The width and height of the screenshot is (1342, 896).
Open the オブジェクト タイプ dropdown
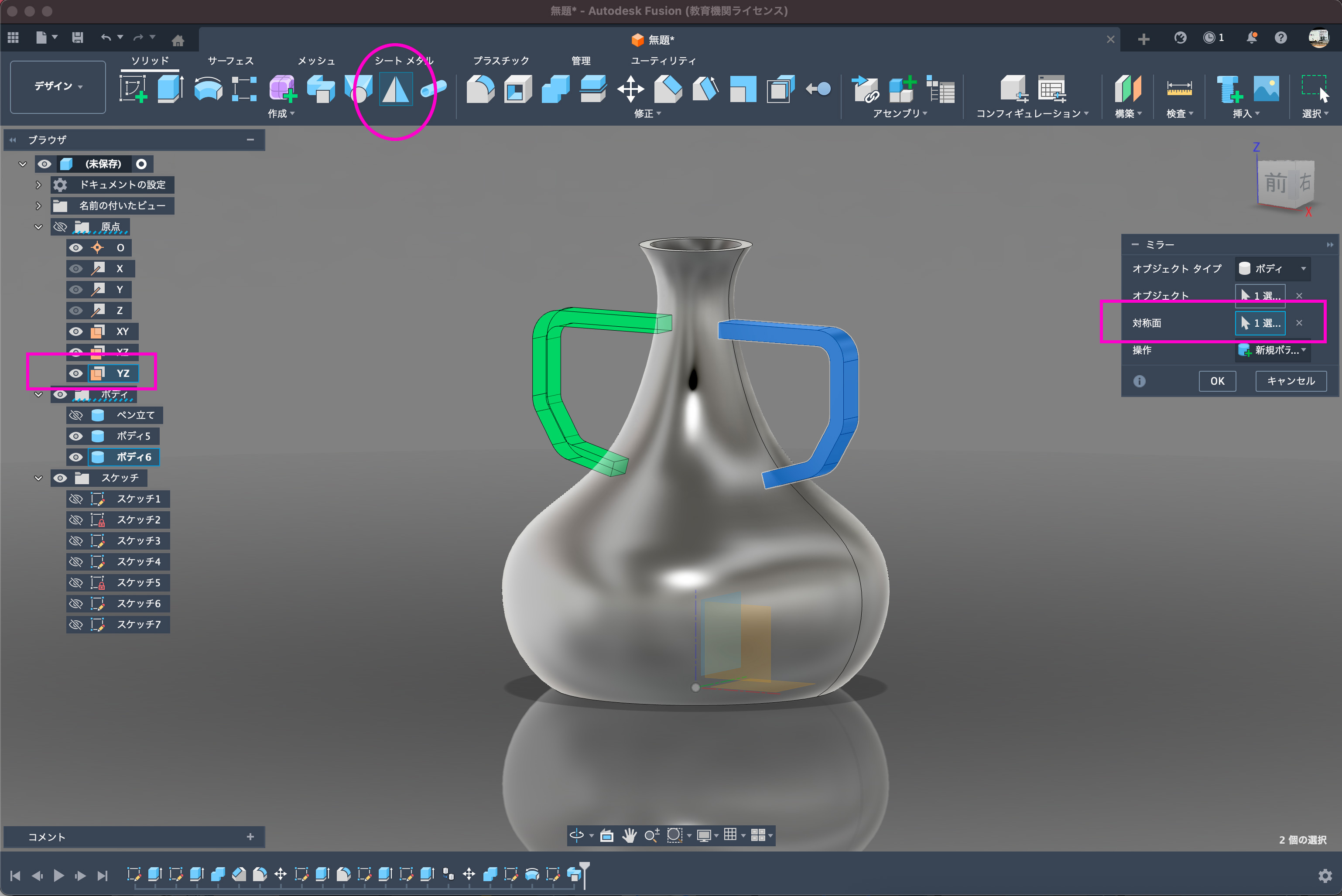[x=1272, y=269]
